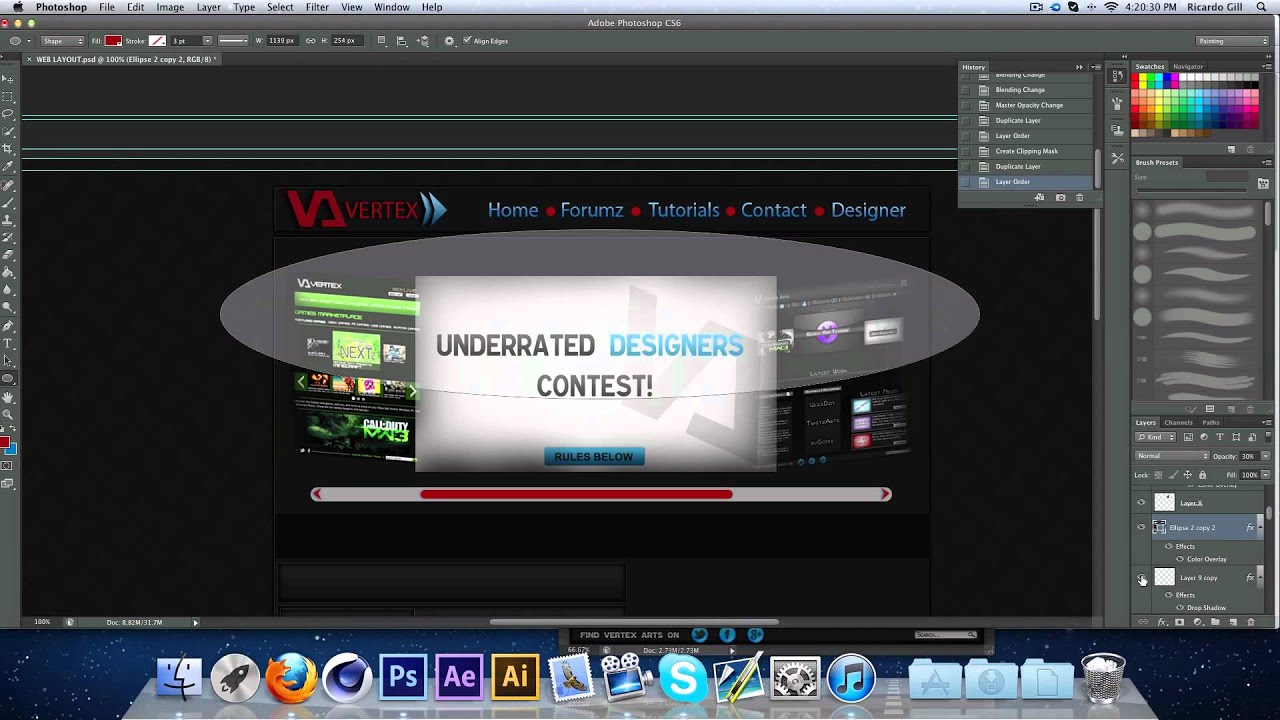Open the Normal blend mode dropdown
The width and height of the screenshot is (1280, 720).
(1172, 456)
